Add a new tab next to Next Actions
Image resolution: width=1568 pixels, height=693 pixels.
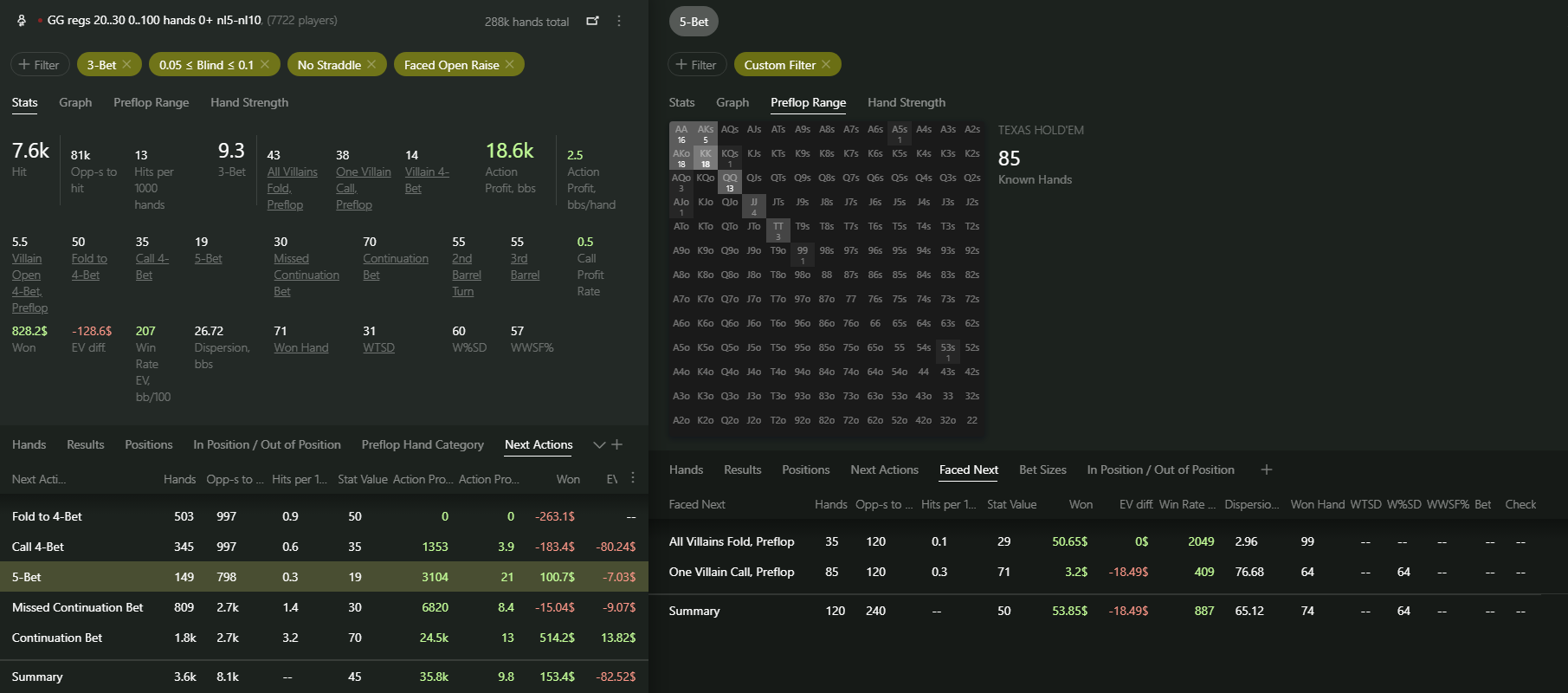[x=617, y=444]
